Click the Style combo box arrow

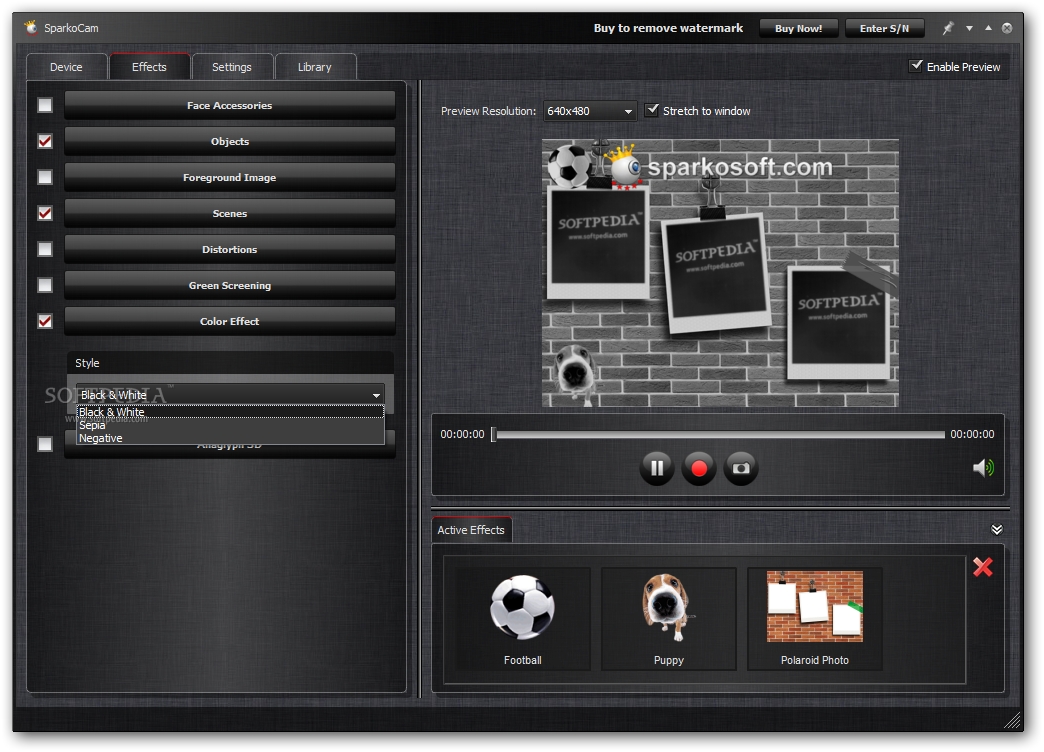pos(376,395)
